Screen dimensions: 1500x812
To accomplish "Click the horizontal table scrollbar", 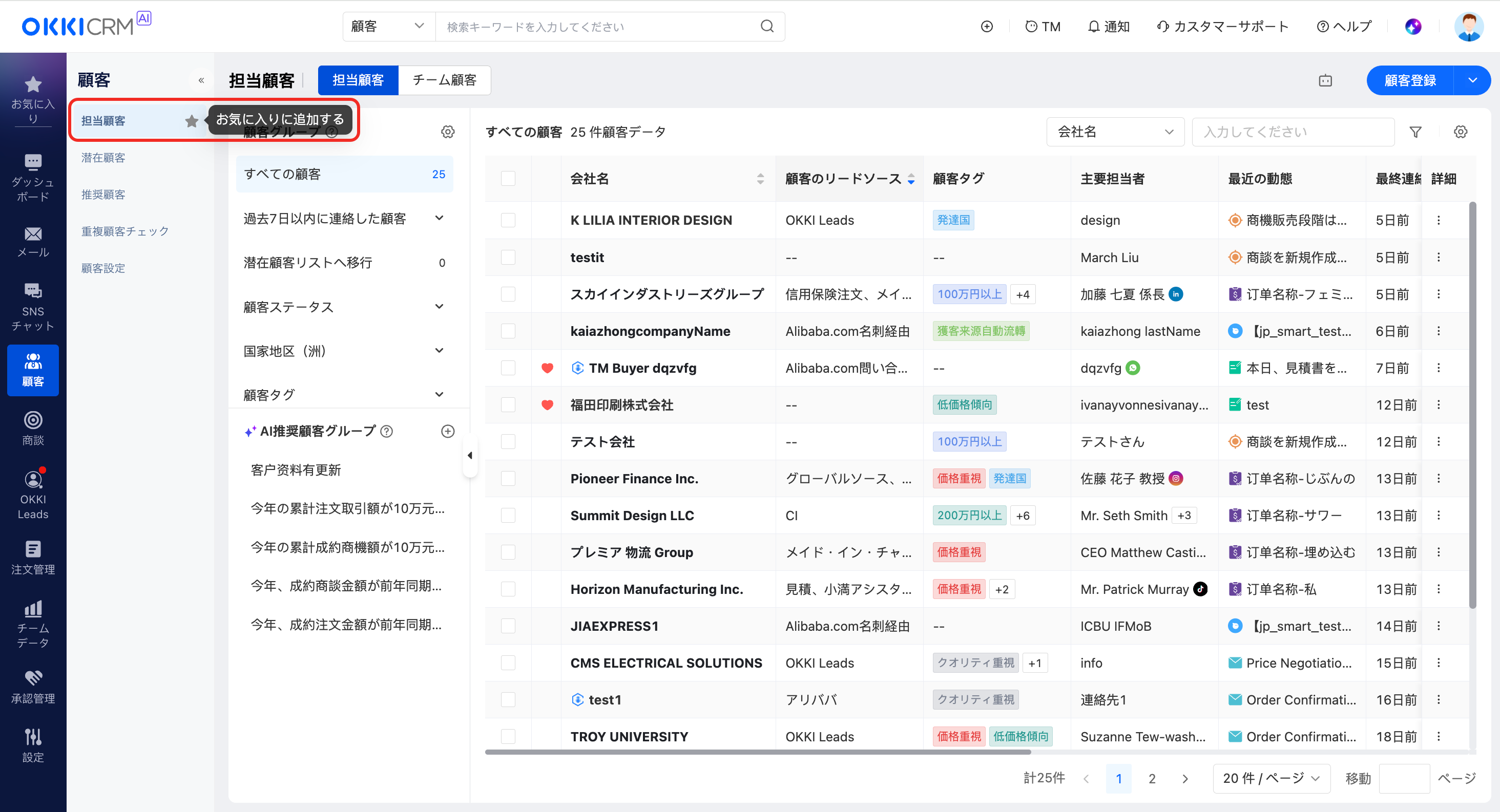I will pyautogui.click(x=758, y=752).
